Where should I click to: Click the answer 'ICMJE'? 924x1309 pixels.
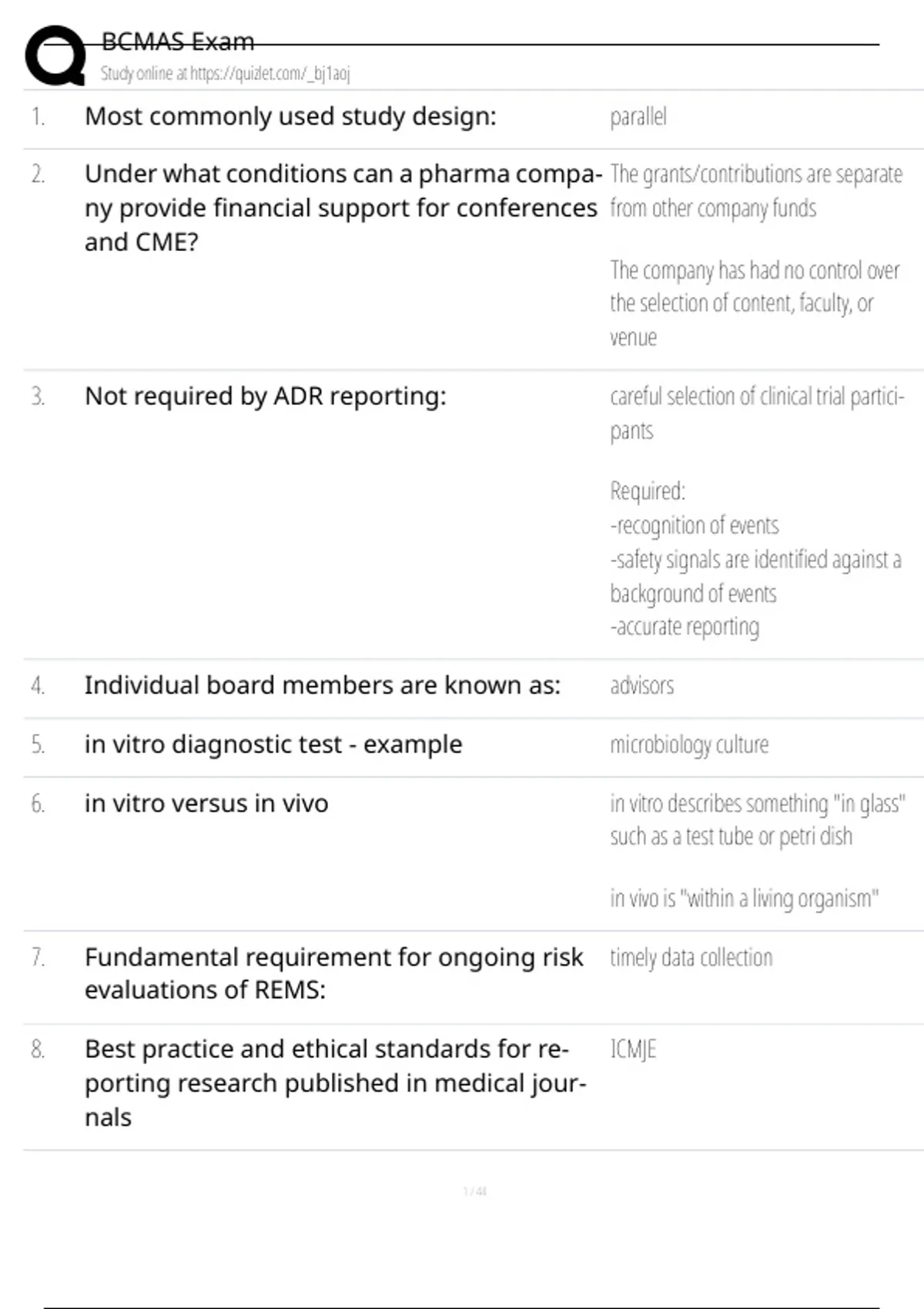(633, 1049)
